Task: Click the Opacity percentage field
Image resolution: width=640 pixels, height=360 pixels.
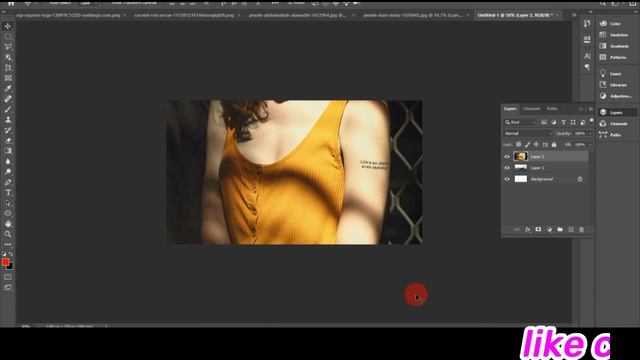Action: [580, 133]
